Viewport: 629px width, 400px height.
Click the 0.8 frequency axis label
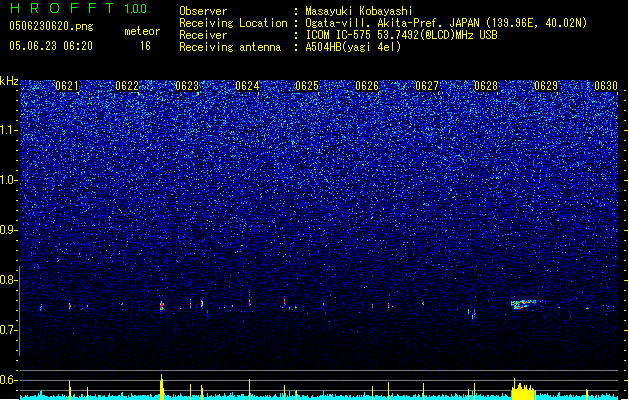tap(9, 280)
